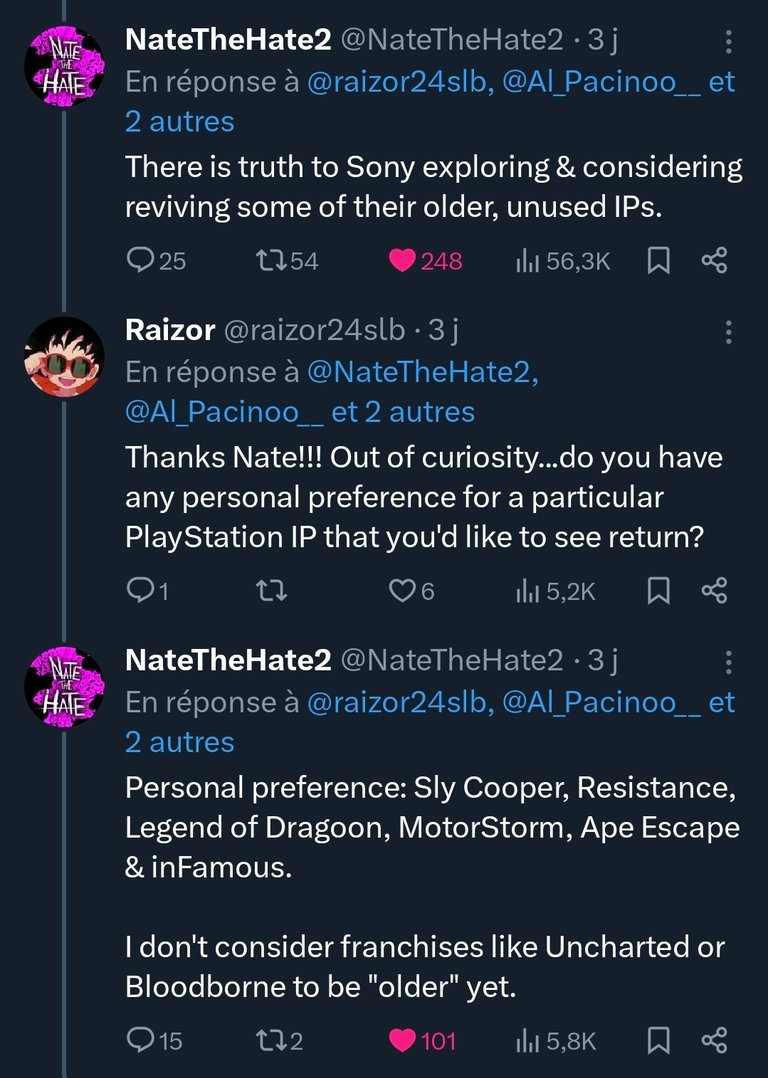This screenshot has width=768, height=1078.
Task: Open more options on Raizor's tweet
Action: tap(728, 332)
